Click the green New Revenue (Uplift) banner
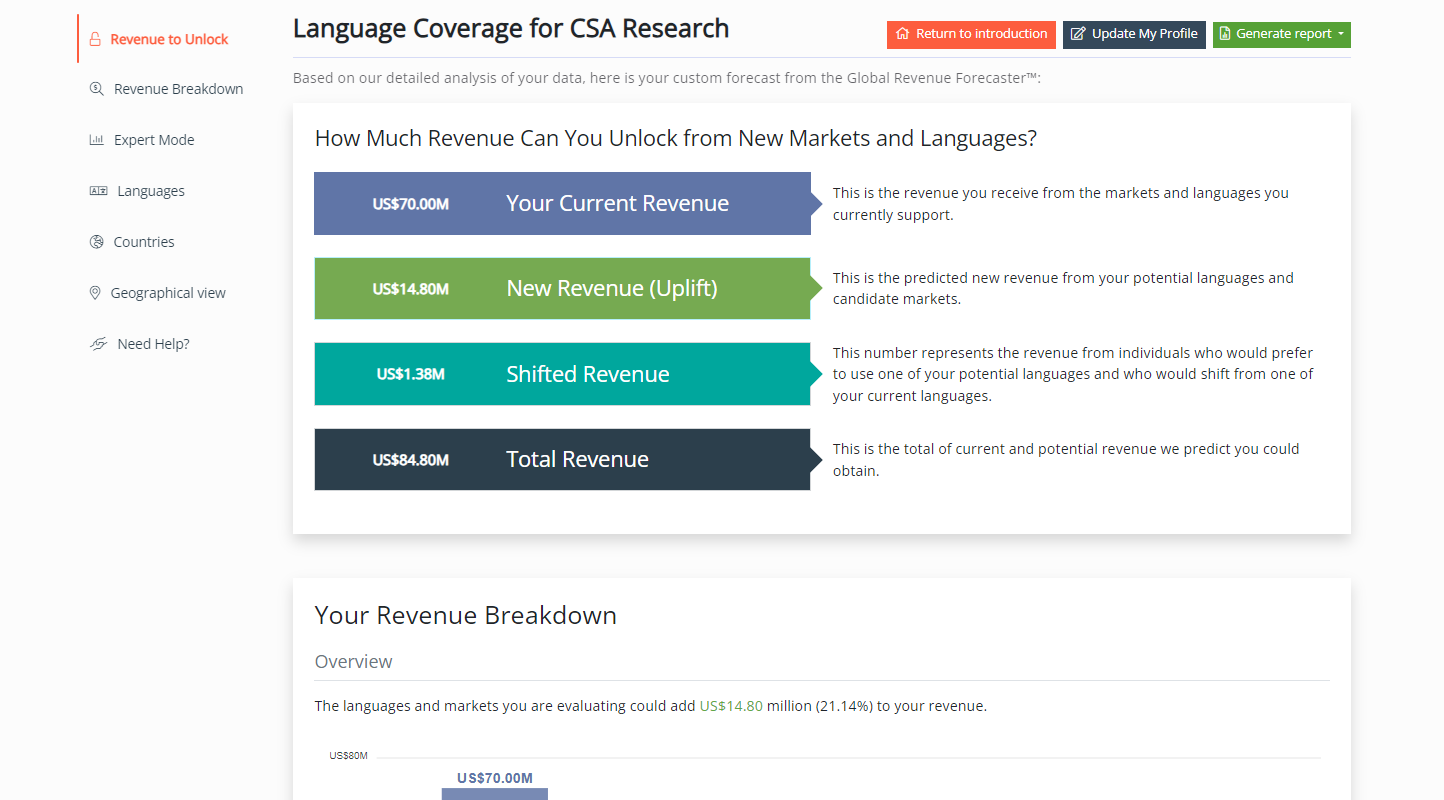Viewport: 1444px width, 800px height. [x=562, y=289]
